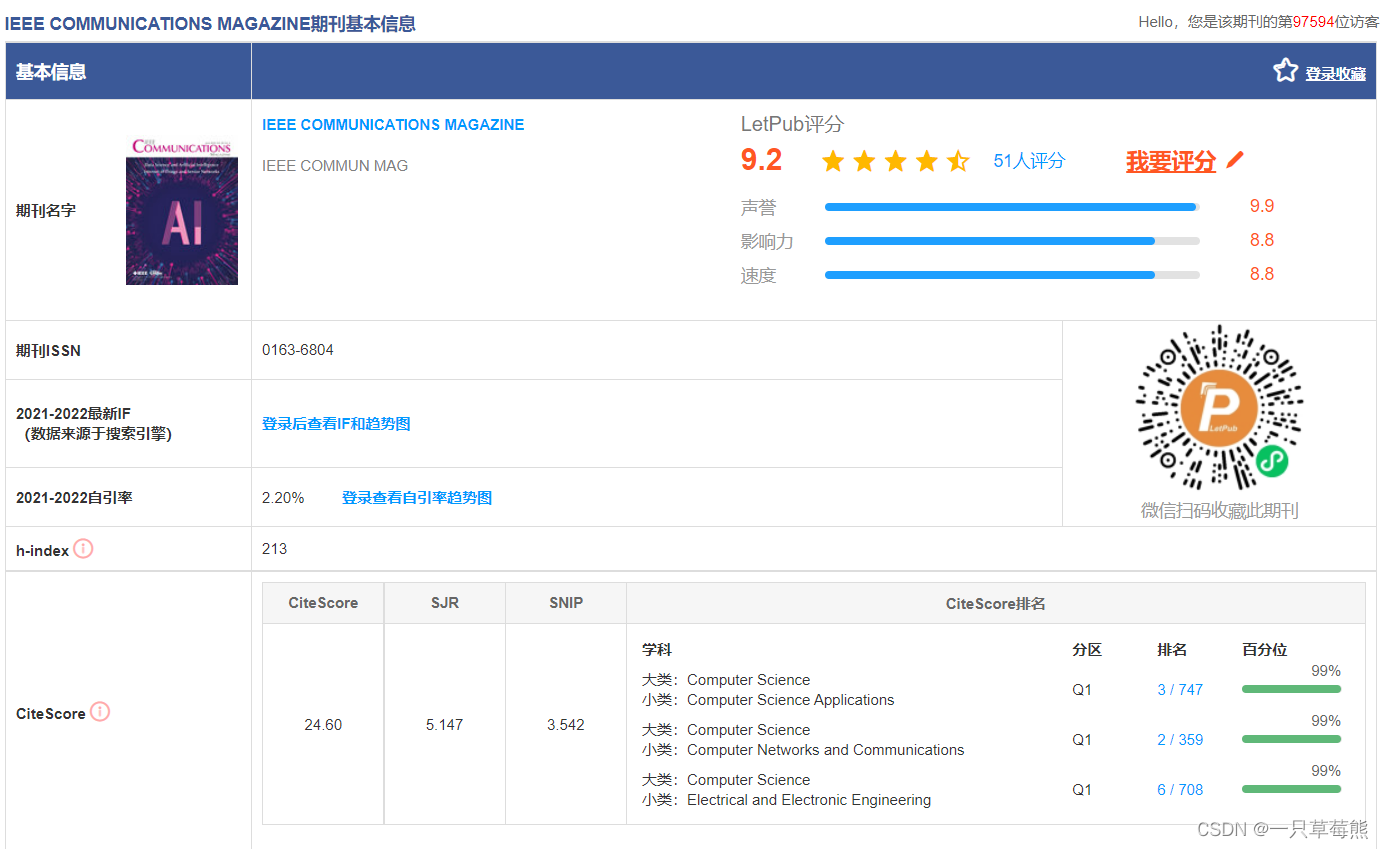Viewport: 1383px width, 849px height.
Task: Click the visitor count 97594
Action: (1313, 22)
